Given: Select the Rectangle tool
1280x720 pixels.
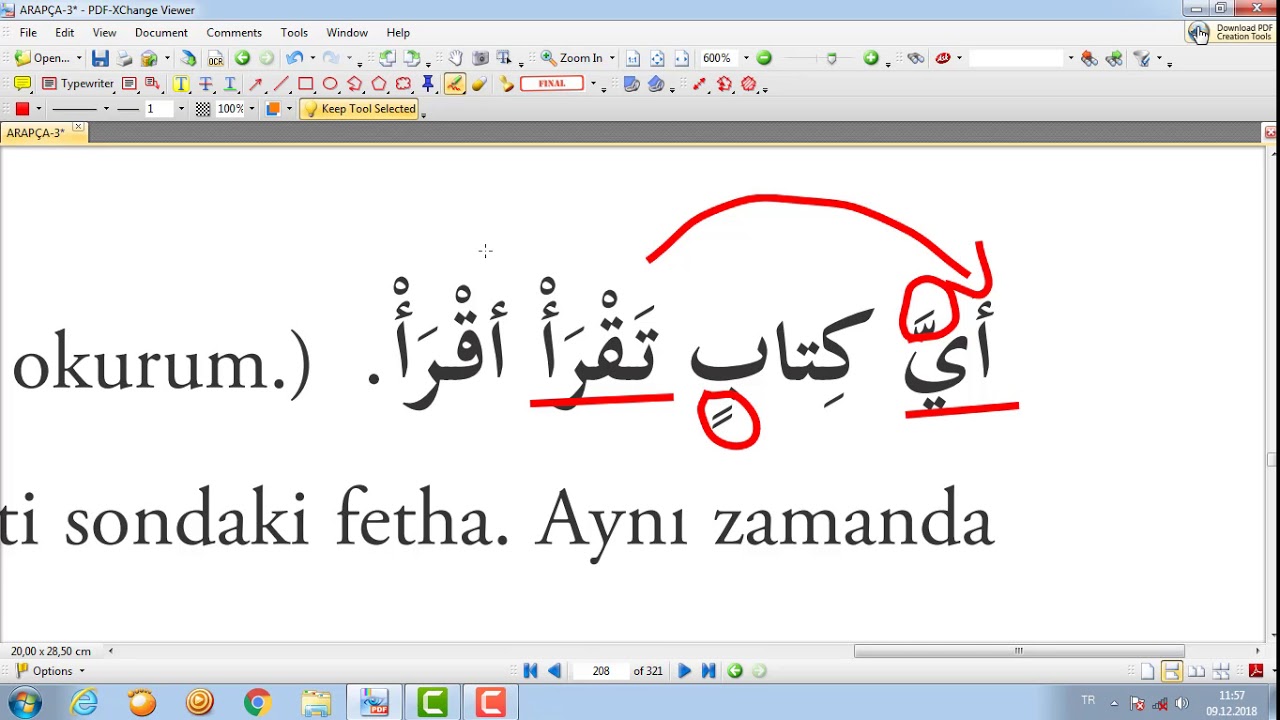Looking at the screenshot, I should (305, 84).
